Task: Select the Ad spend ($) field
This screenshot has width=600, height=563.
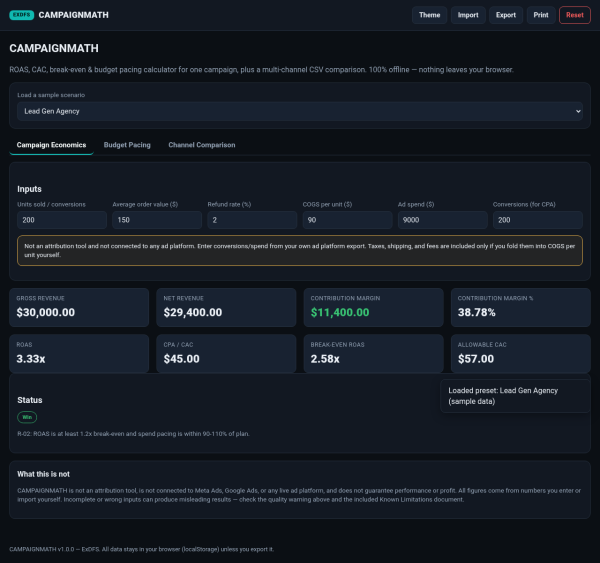Action: [x=443, y=220]
